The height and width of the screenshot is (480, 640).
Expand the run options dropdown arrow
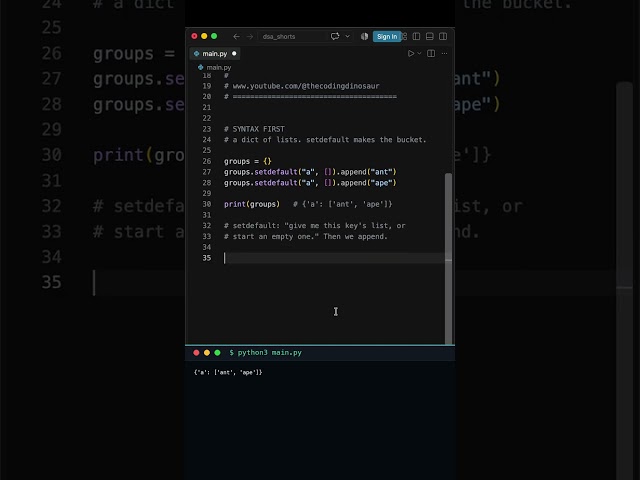[419, 53]
